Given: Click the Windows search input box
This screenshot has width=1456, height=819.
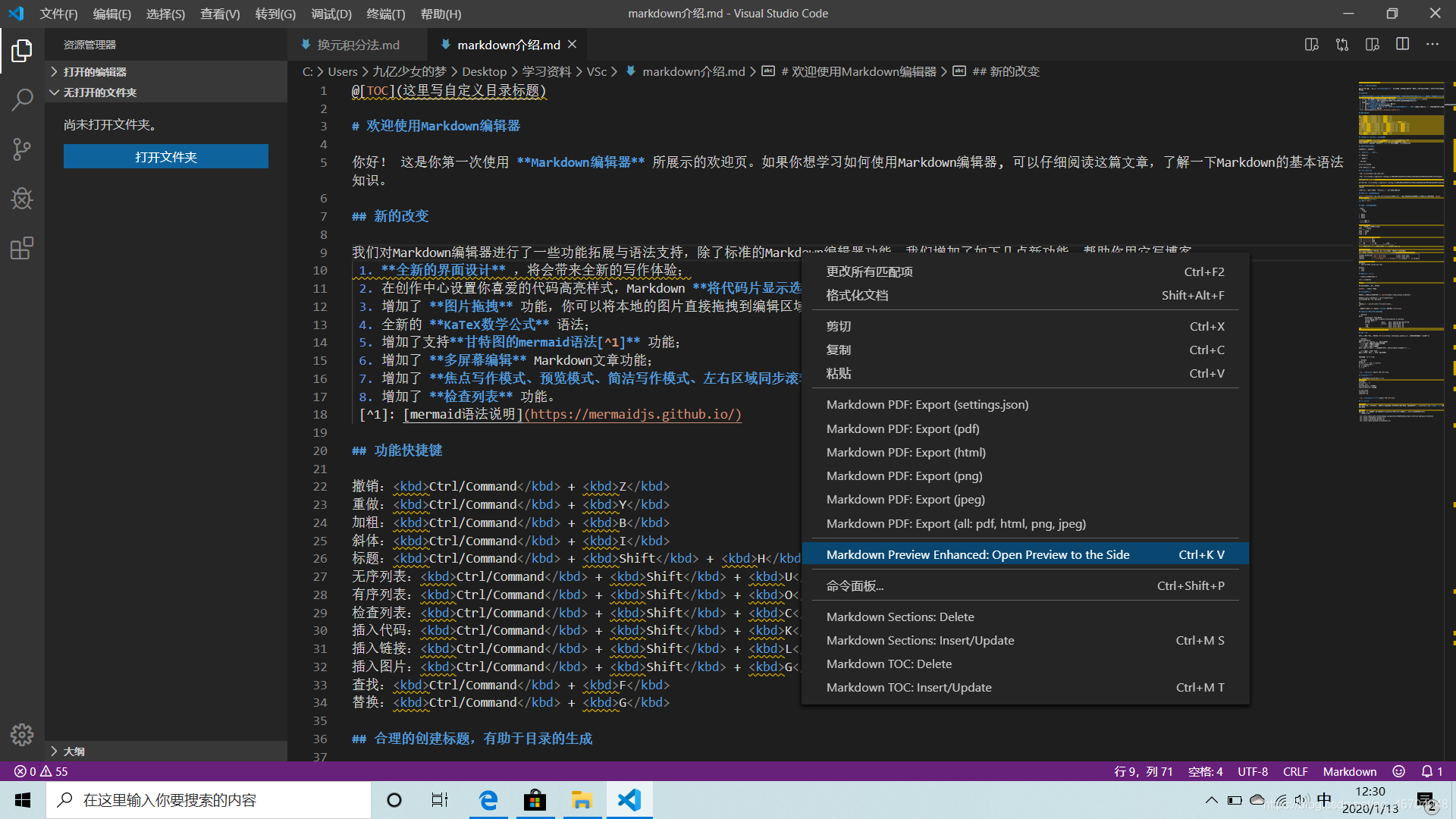Looking at the screenshot, I should click(x=209, y=800).
